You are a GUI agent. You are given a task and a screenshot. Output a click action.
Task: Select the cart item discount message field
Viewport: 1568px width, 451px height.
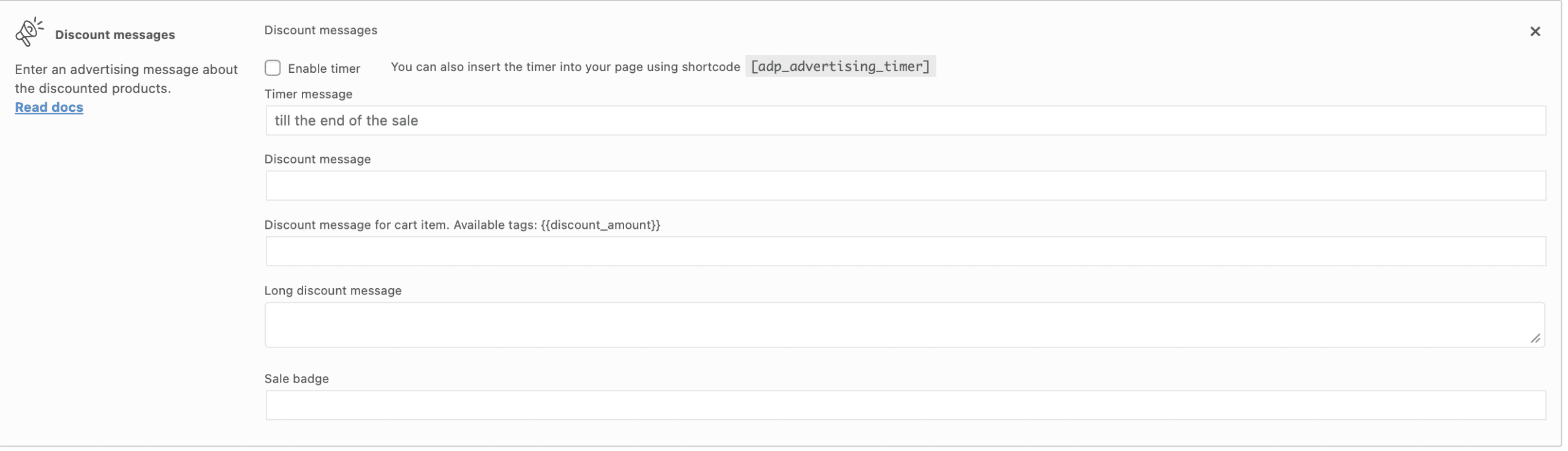tap(905, 252)
